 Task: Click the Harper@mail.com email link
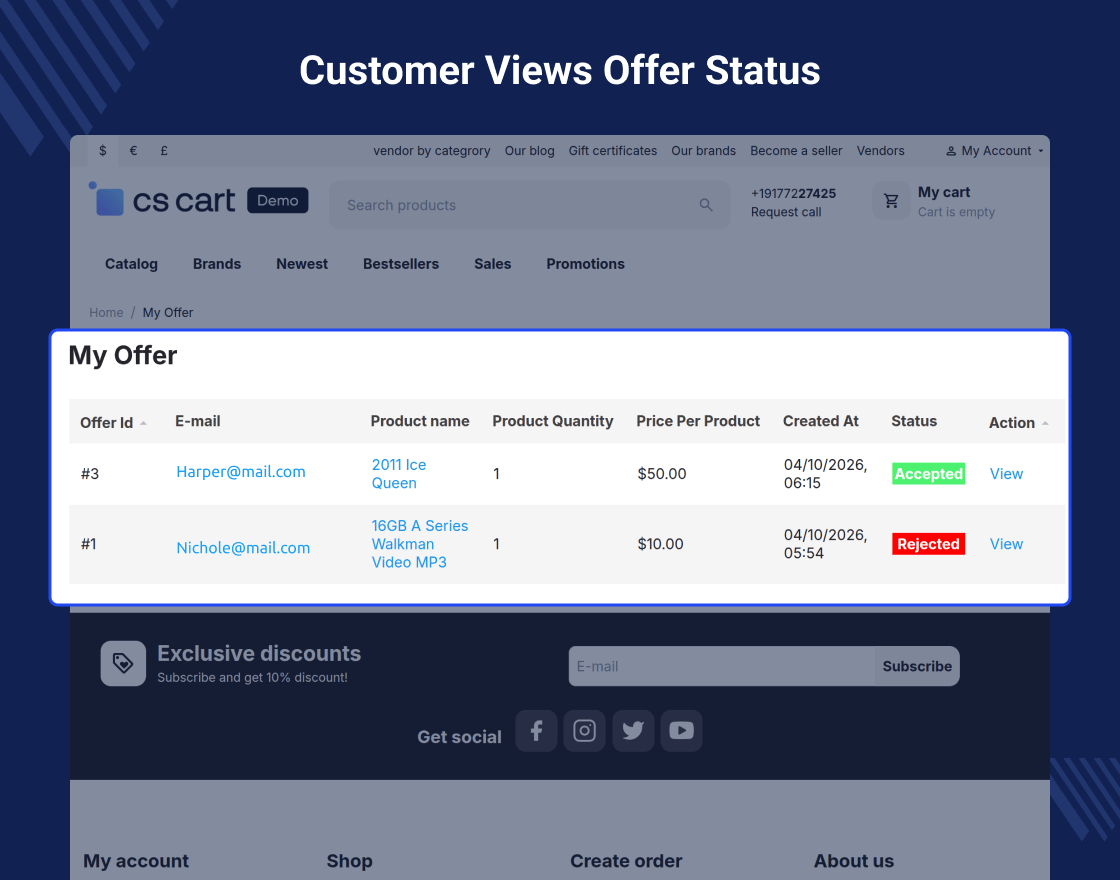pyautogui.click(x=241, y=471)
